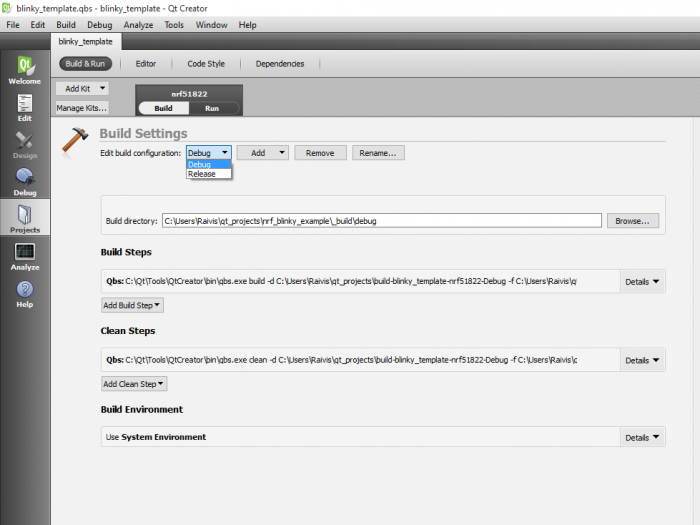This screenshot has height=525, width=700.
Task: Switch to Debug mode icon
Action: tap(25, 181)
